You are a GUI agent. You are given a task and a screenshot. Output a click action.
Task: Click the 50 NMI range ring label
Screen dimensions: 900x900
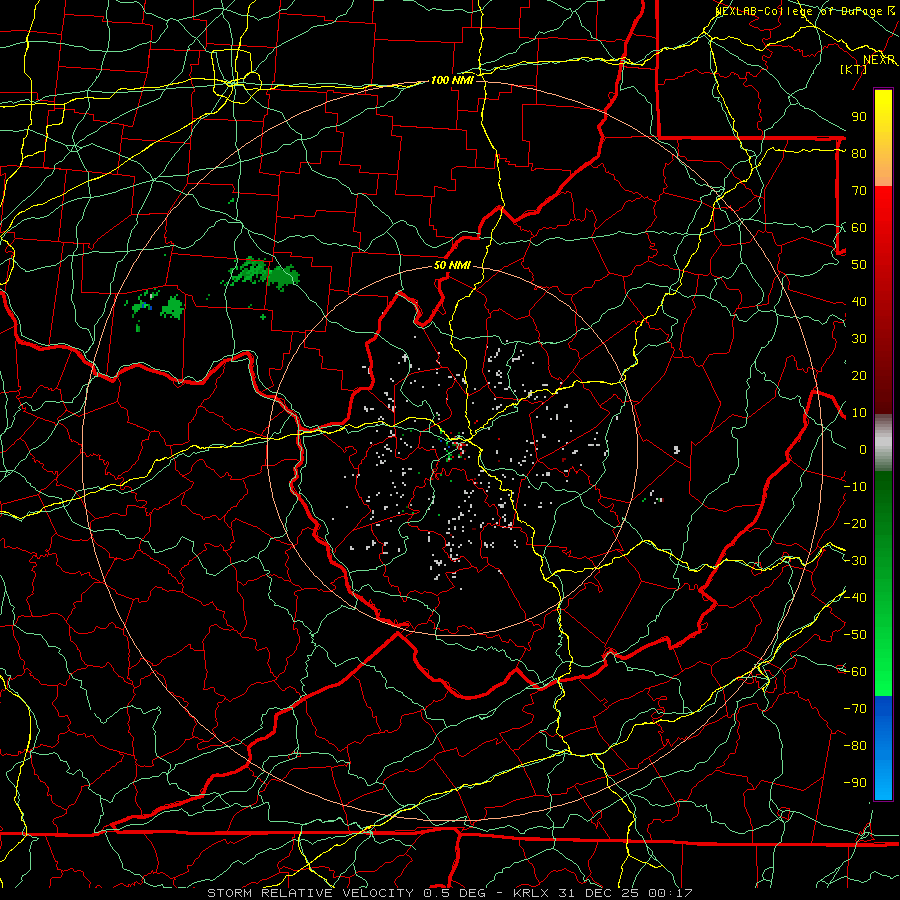[452, 265]
